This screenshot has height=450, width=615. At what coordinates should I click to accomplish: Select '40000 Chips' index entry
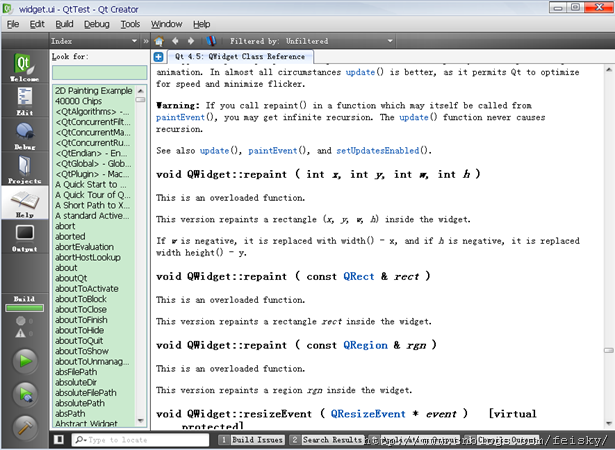94,101
